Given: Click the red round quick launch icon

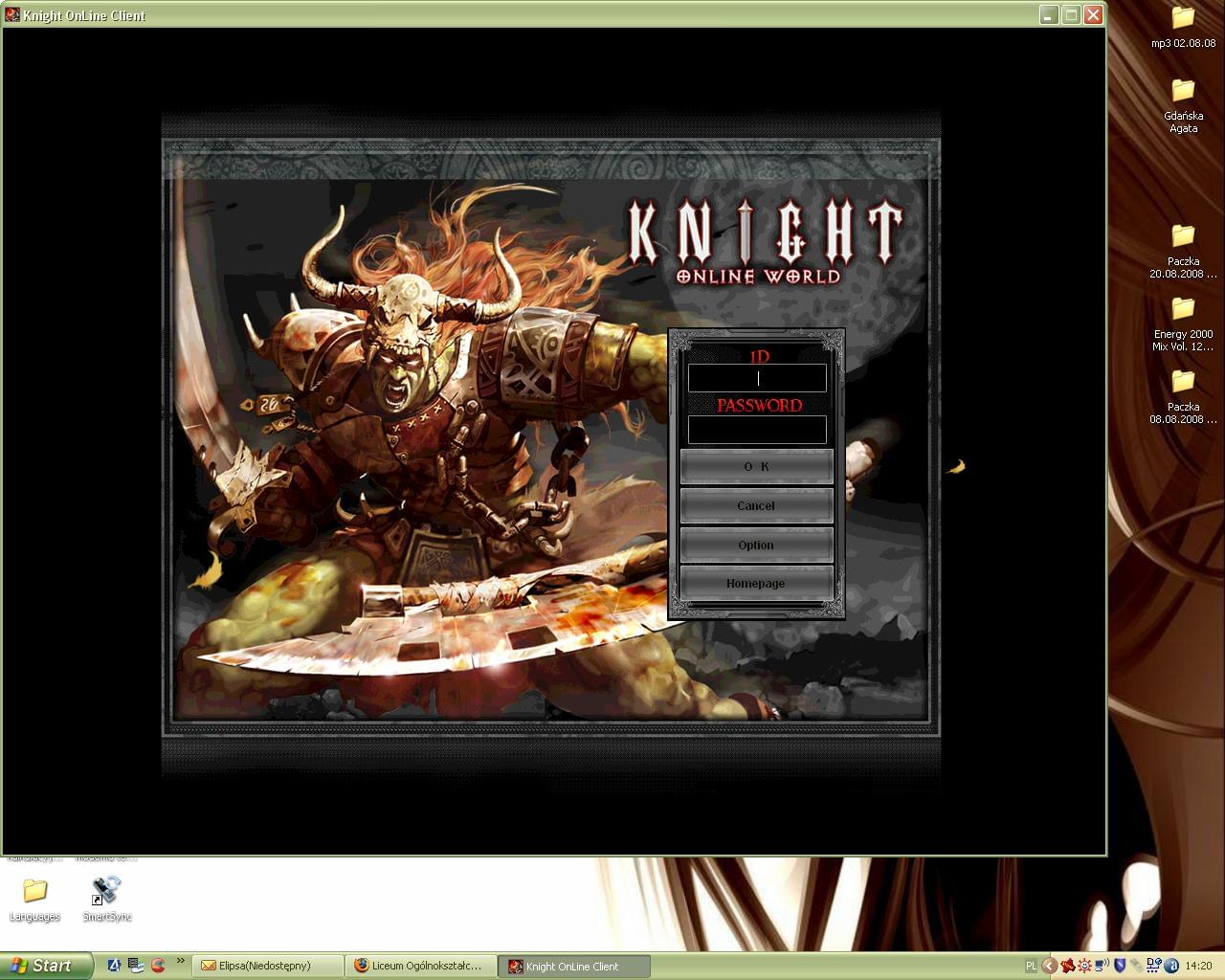Looking at the screenshot, I should [158, 966].
